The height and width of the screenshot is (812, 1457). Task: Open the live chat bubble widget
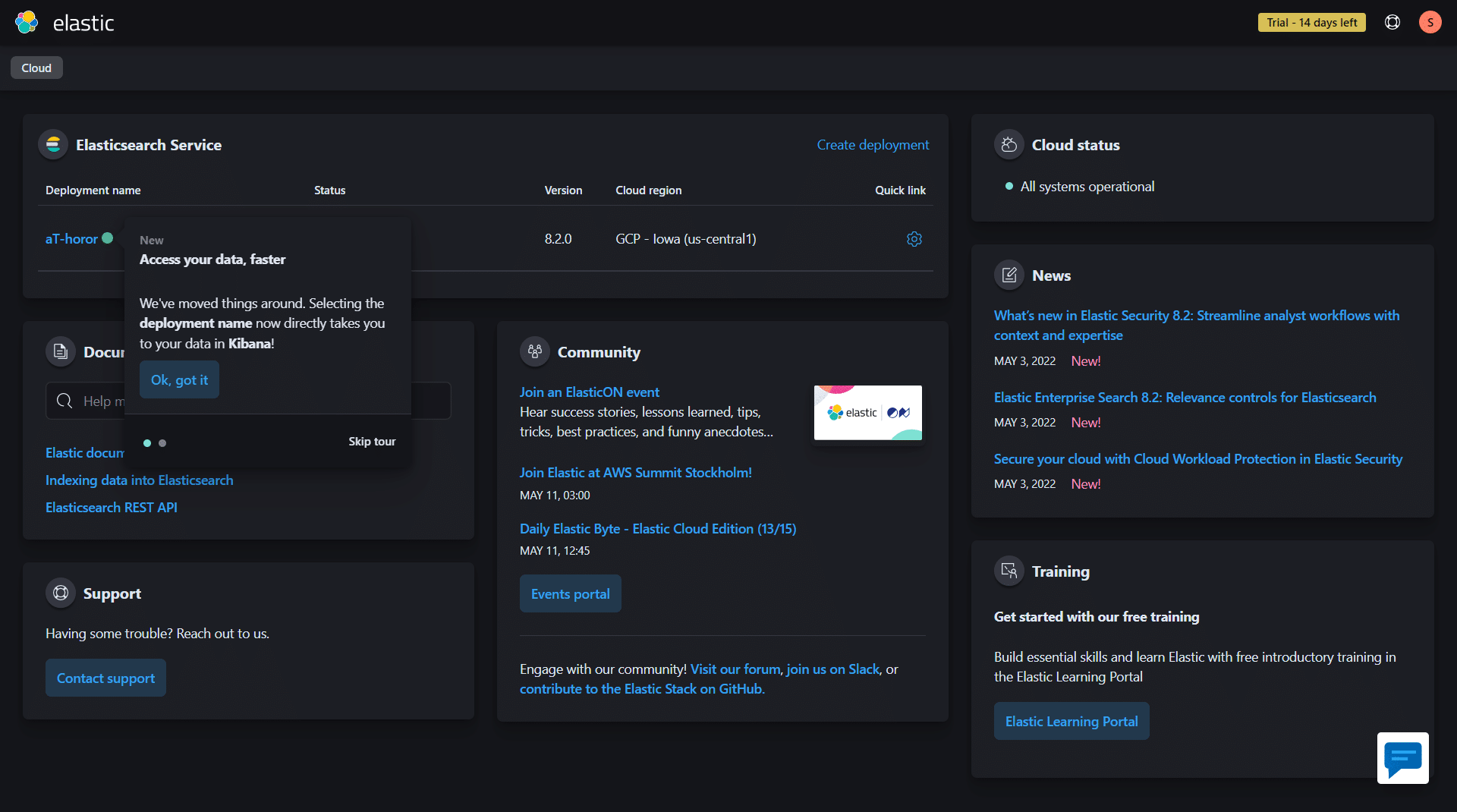[1402, 757]
